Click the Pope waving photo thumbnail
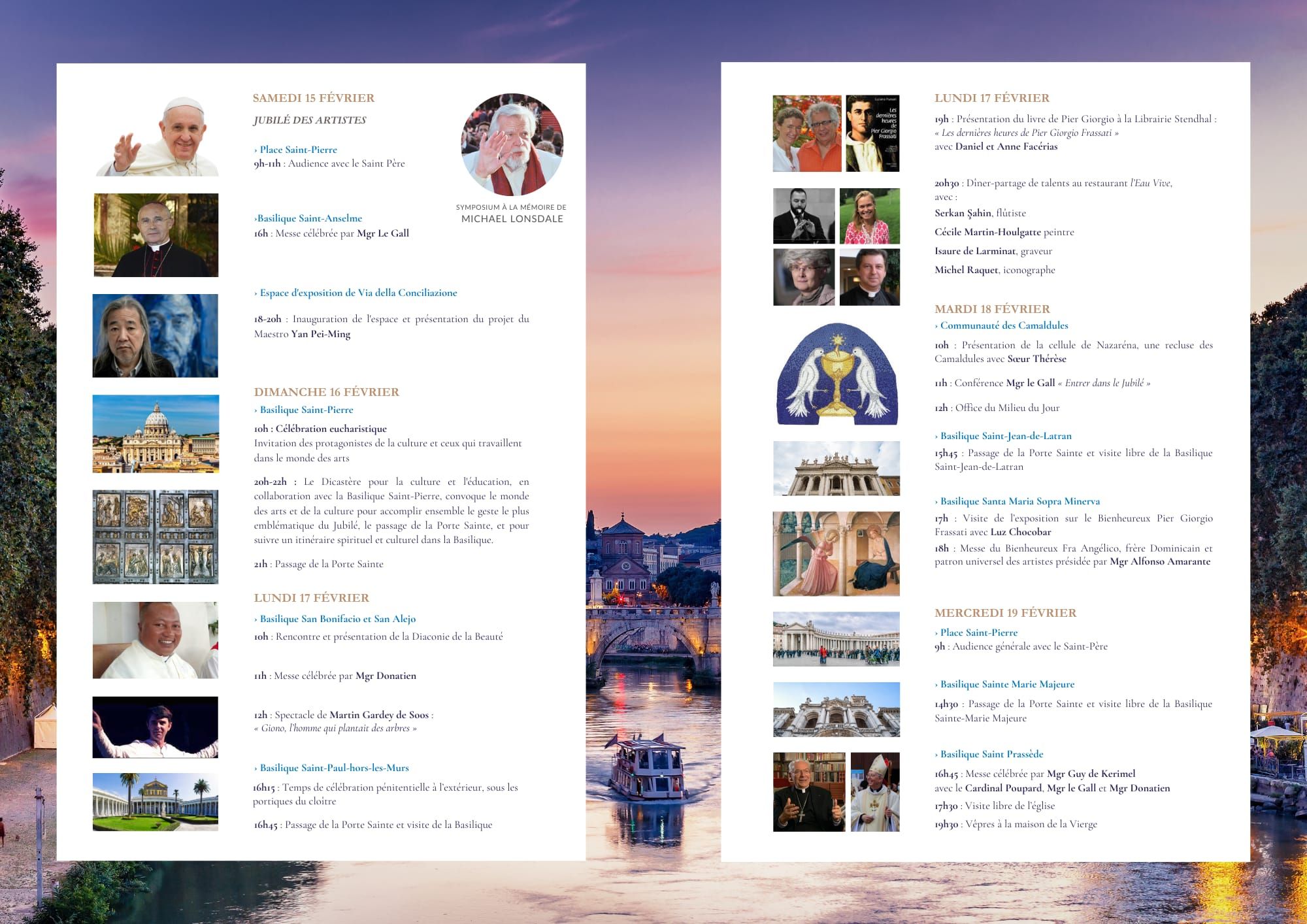 (157, 137)
